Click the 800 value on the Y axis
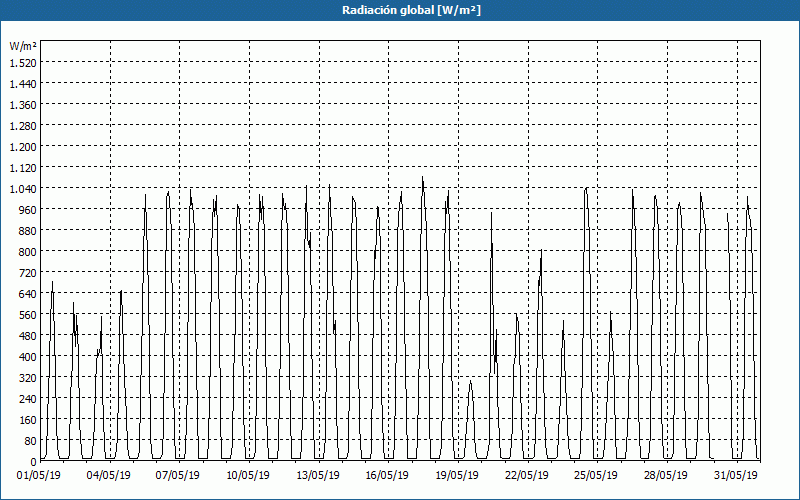The height and width of the screenshot is (500, 800). coord(28,252)
